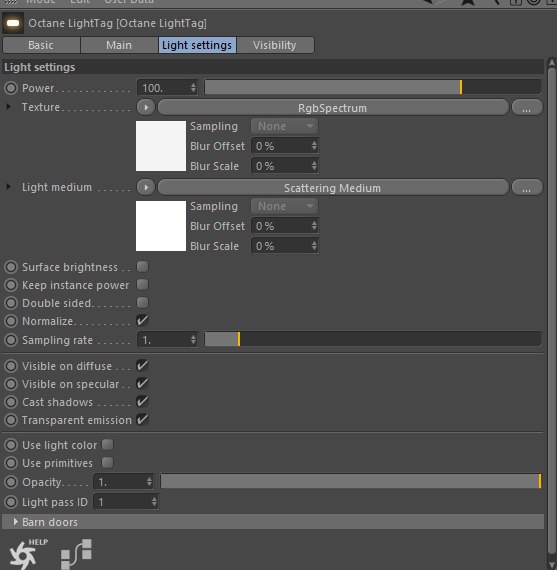The height and width of the screenshot is (570, 557).
Task: Enable the Keep instance power checkbox
Action: coord(143,285)
